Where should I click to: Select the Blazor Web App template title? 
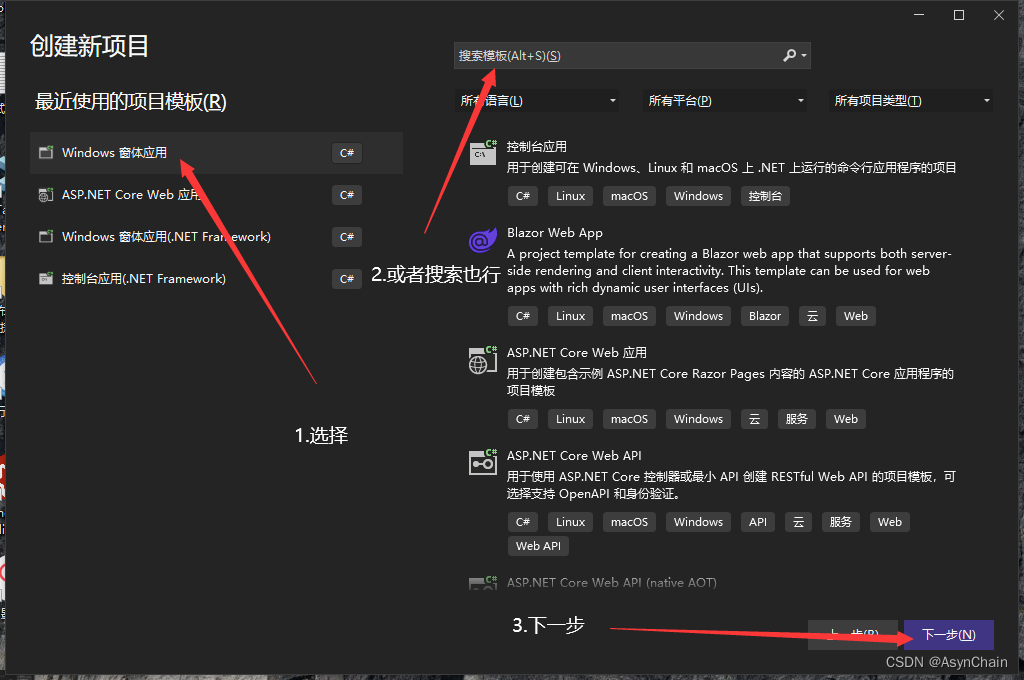554,233
